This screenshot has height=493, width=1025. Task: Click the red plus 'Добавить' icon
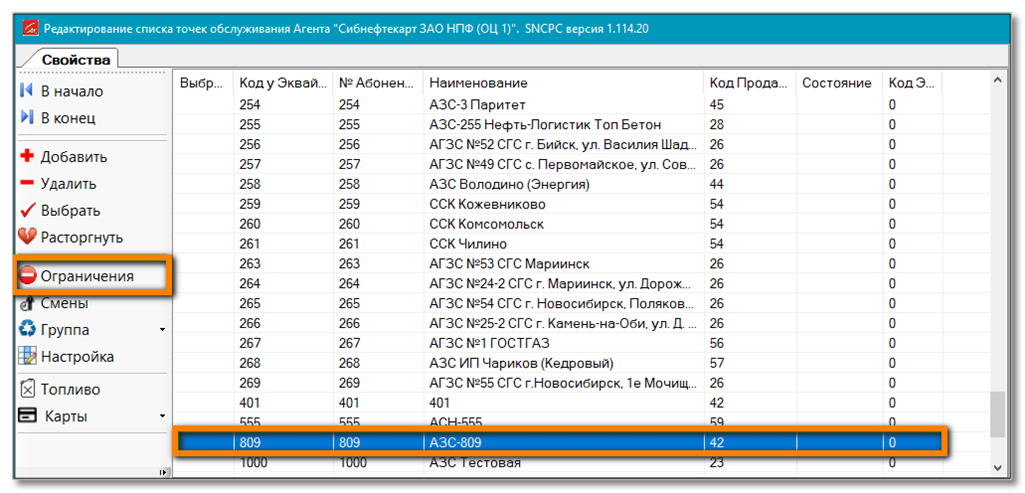coord(27,157)
